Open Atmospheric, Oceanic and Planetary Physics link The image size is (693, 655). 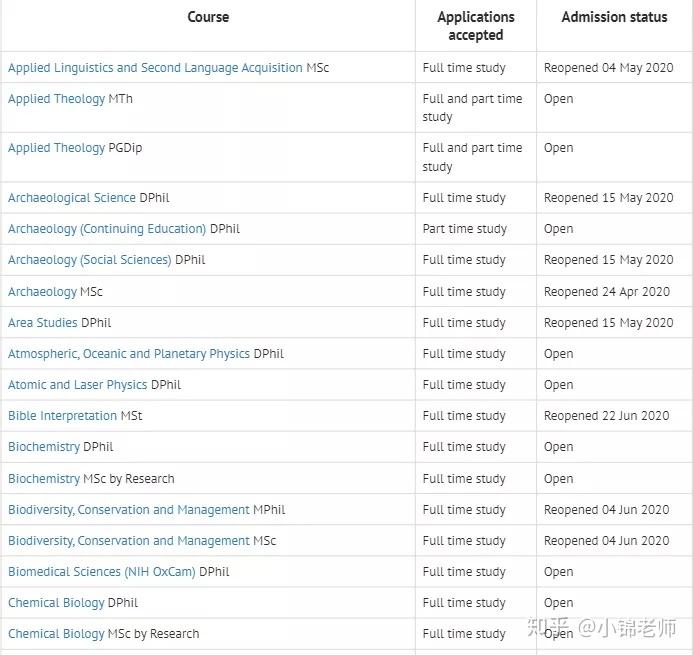(x=129, y=354)
